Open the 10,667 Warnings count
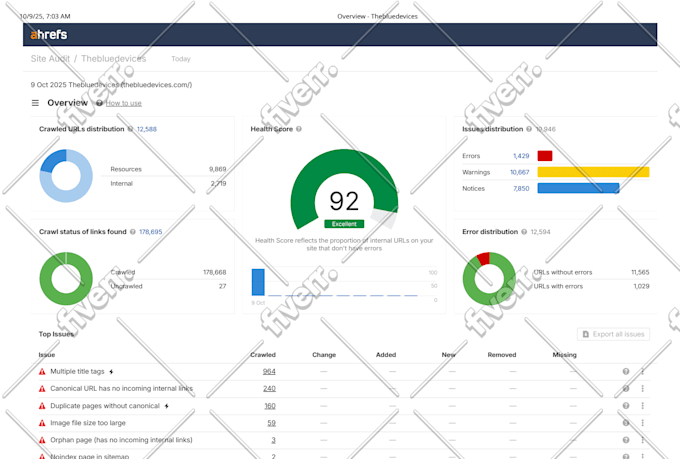Screen dimensions: 680x459 pyautogui.click(x=520, y=172)
